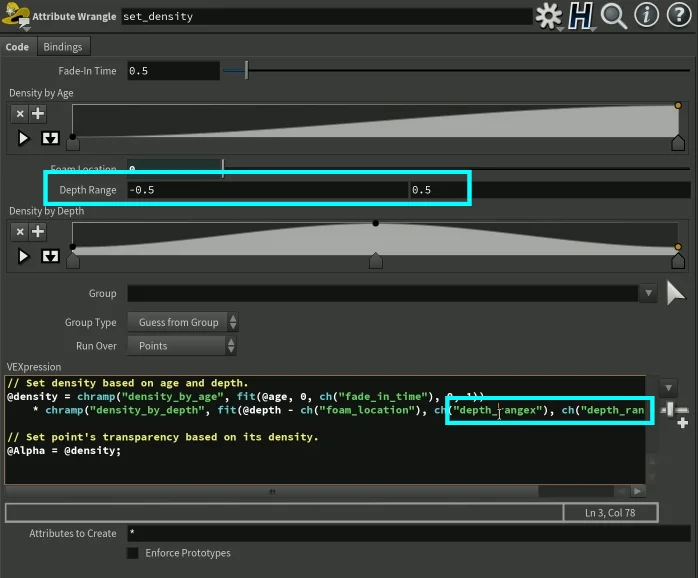
Task: Remove point in Density by Age ramp
Action: (20, 114)
